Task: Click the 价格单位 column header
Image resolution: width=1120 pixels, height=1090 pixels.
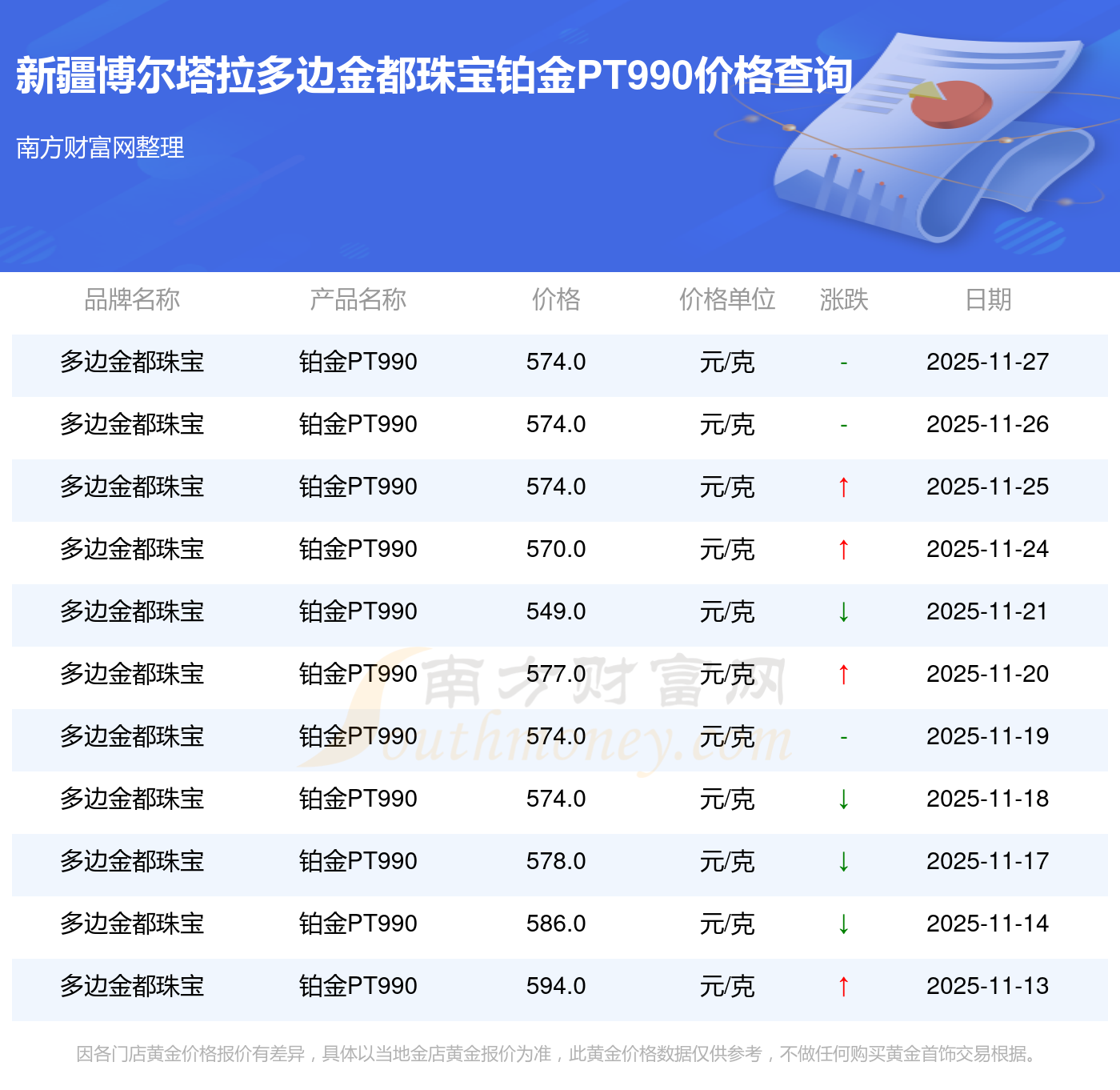Action: pyautogui.click(x=727, y=299)
